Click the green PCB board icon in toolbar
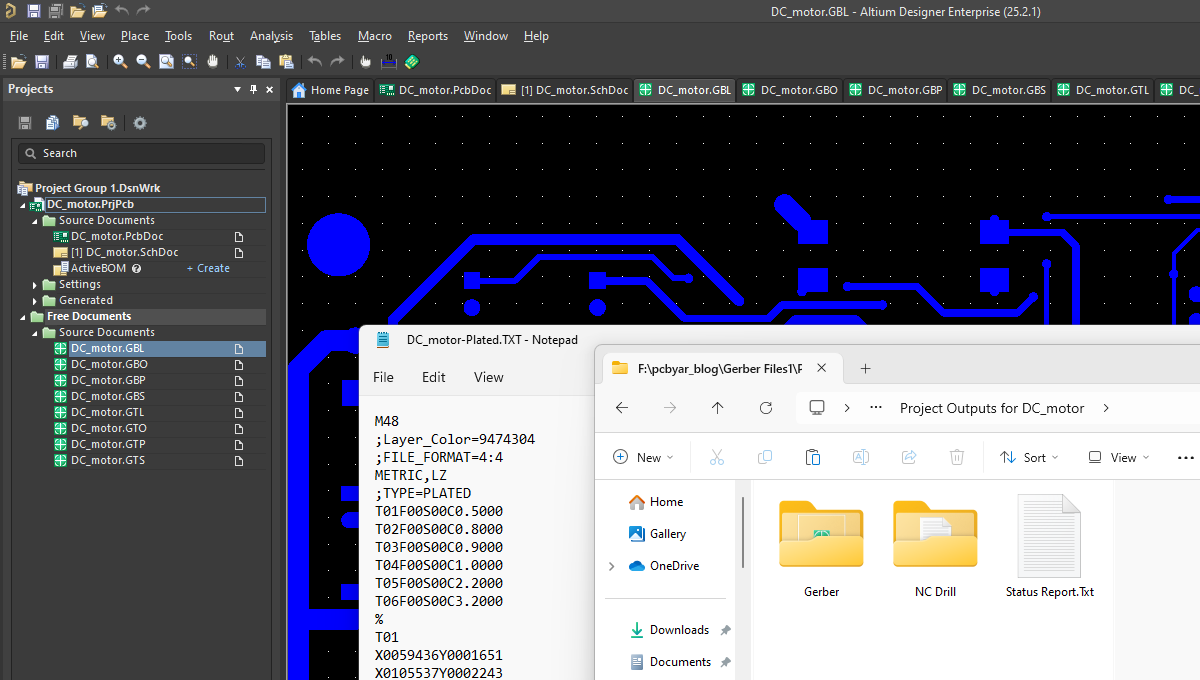This screenshot has height=680, width=1200. point(411,62)
